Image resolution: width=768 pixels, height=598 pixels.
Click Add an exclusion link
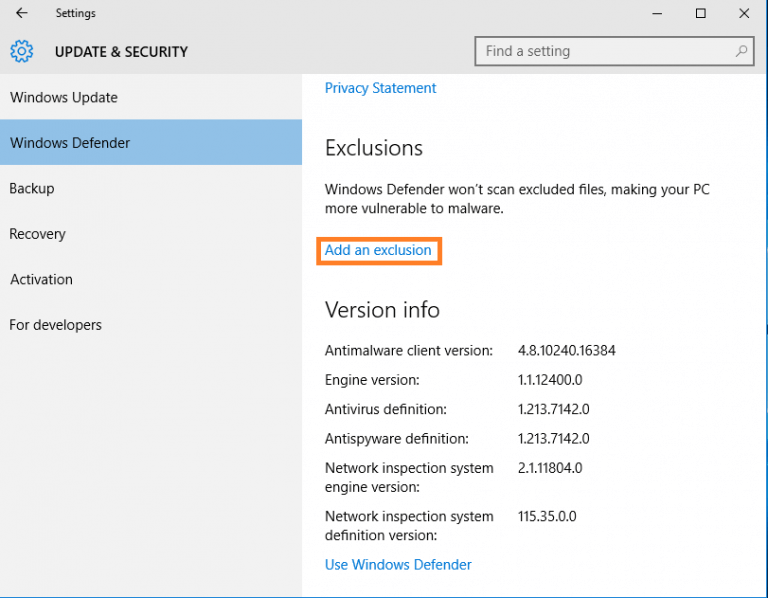pyautogui.click(x=378, y=250)
